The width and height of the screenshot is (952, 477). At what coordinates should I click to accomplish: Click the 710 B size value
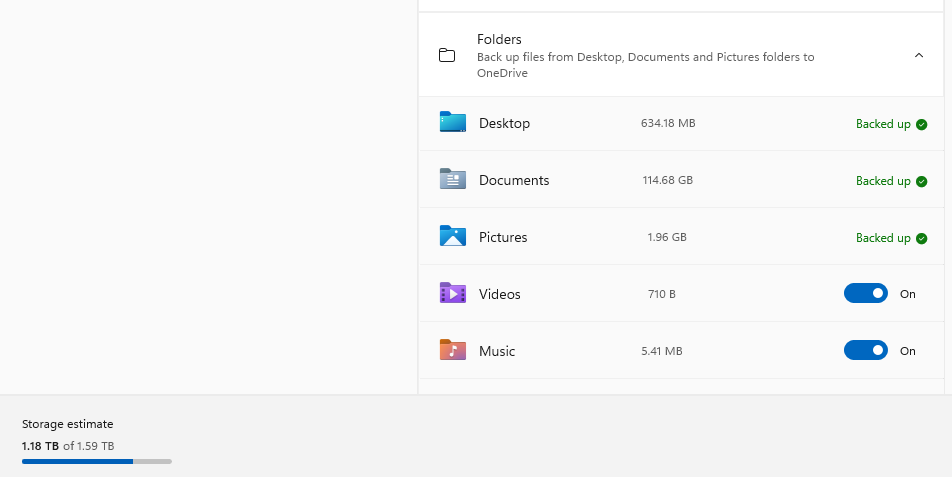coord(662,294)
